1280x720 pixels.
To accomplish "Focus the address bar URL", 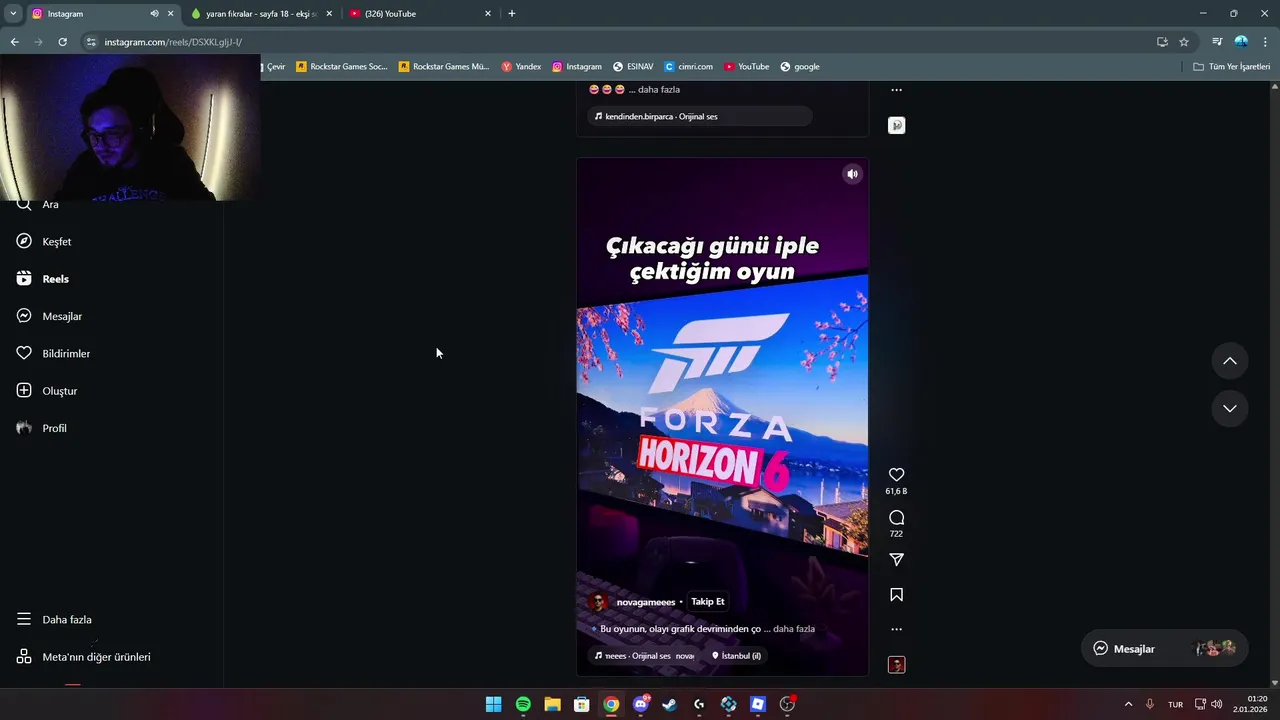I will (x=173, y=42).
